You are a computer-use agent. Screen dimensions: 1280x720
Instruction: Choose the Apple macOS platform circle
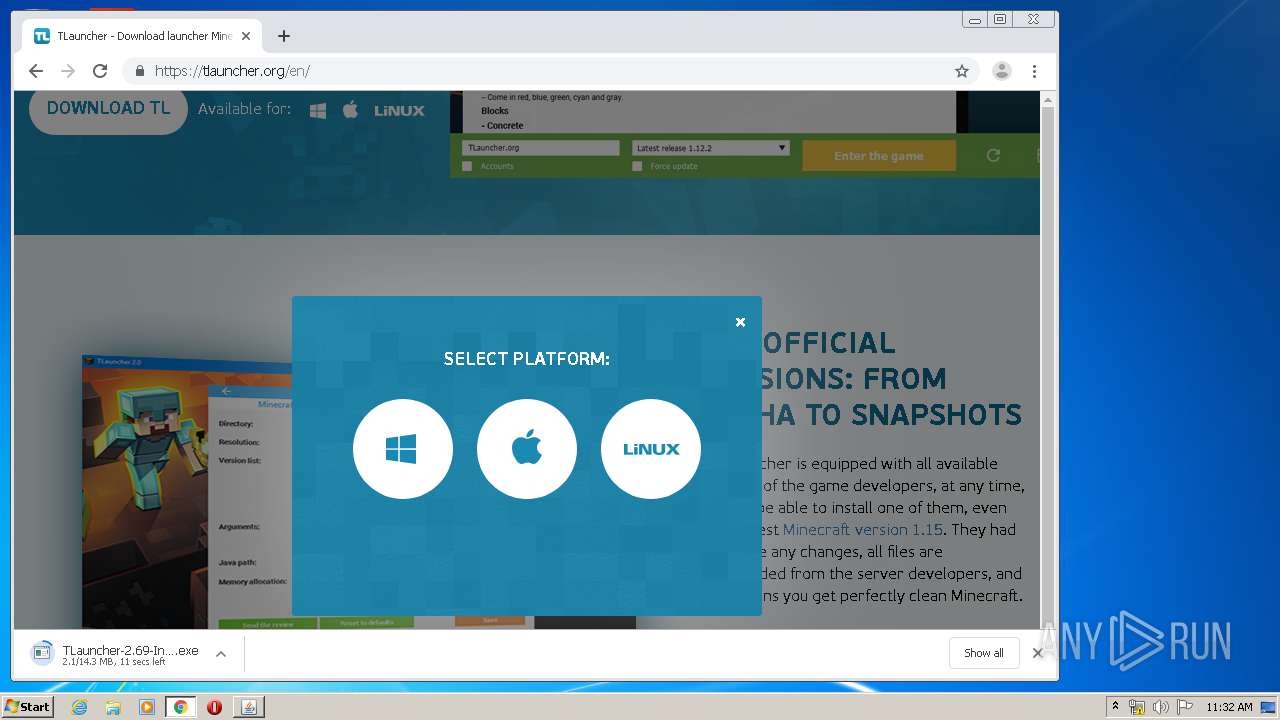(527, 449)
